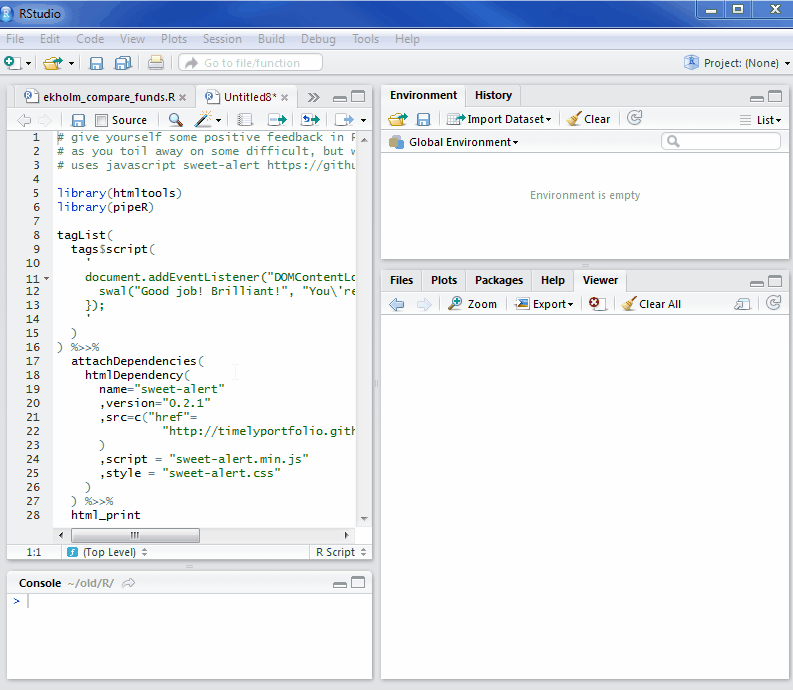The width and height of the screenshot is (793, 690).
Task: Open the Code Tools dropdown arrow
Action: click(x=218, y=120)
